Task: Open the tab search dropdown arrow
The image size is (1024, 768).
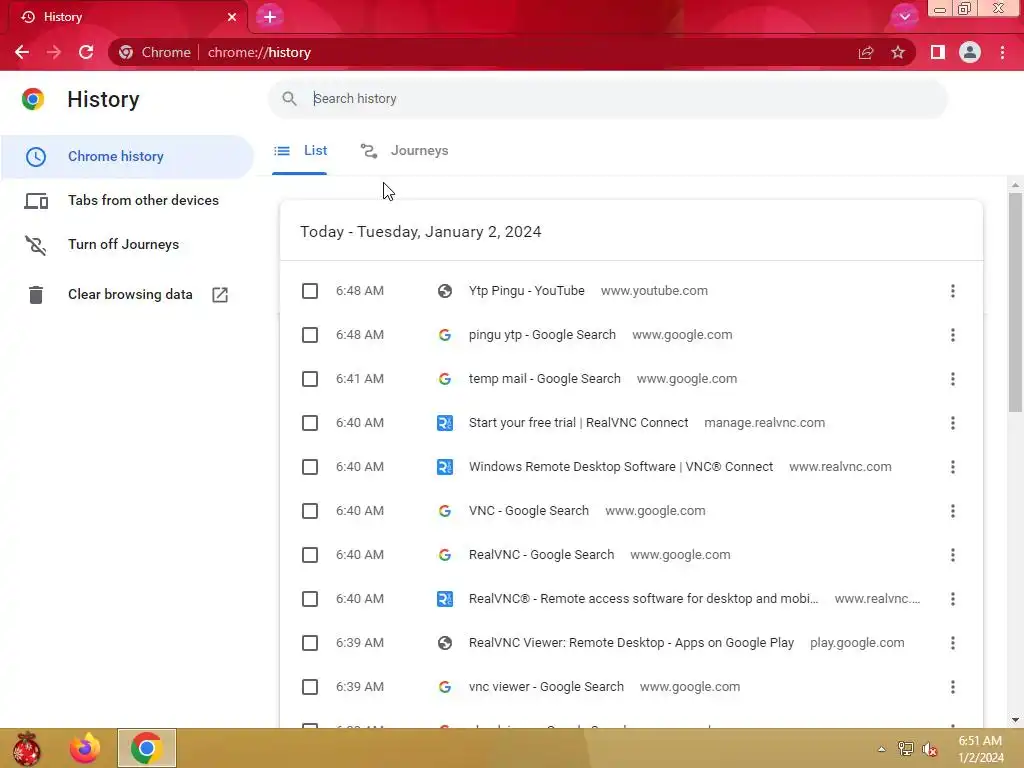Action: click(904, 16)
